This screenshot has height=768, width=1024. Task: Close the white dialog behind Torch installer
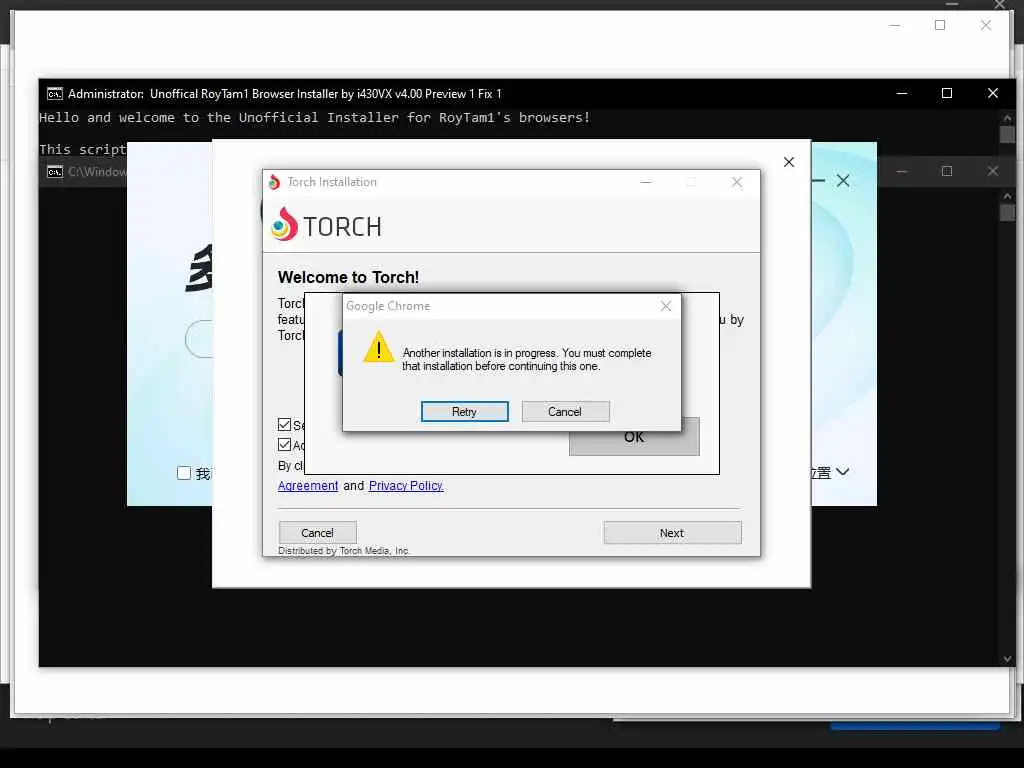point(789,162)
